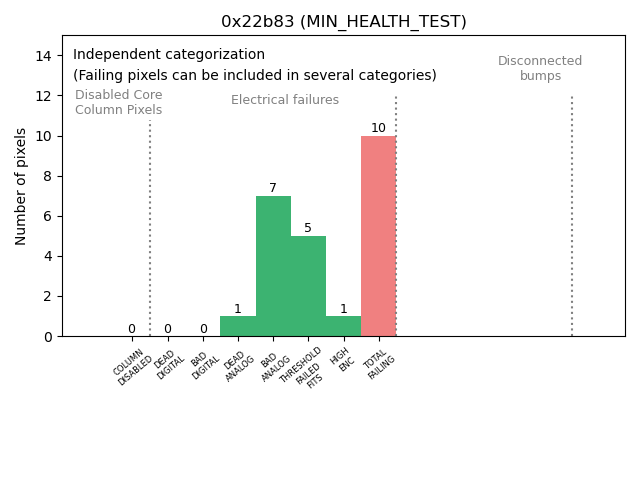Select the THRESHOLD FAILED FITS green bar
Viewport: 640px width, 480px height.
308,286
